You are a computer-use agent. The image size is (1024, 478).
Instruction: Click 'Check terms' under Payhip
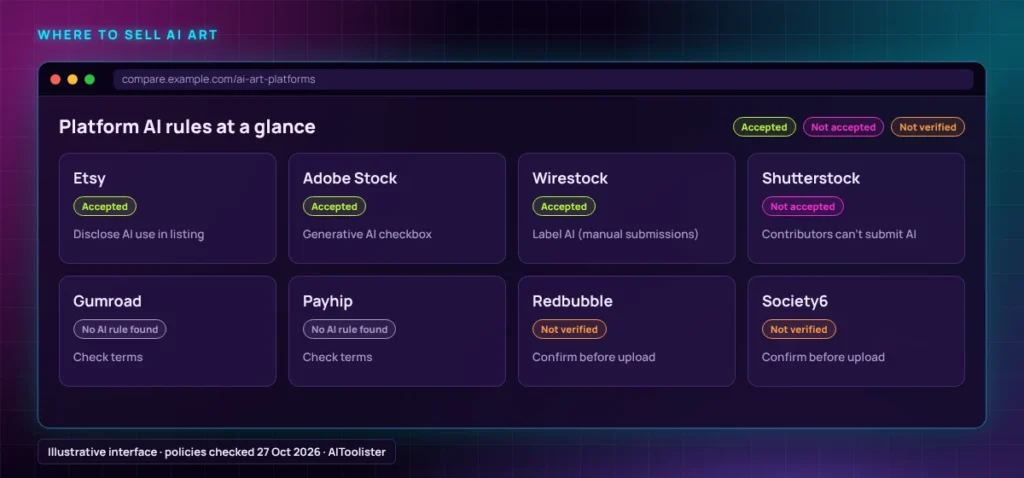pyautogui.click(x=337, y=357)
